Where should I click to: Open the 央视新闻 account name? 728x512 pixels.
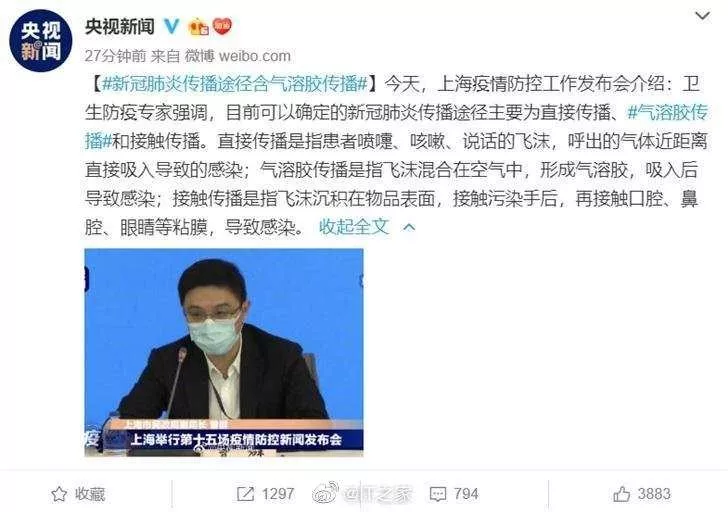click(x=120, y=26)
